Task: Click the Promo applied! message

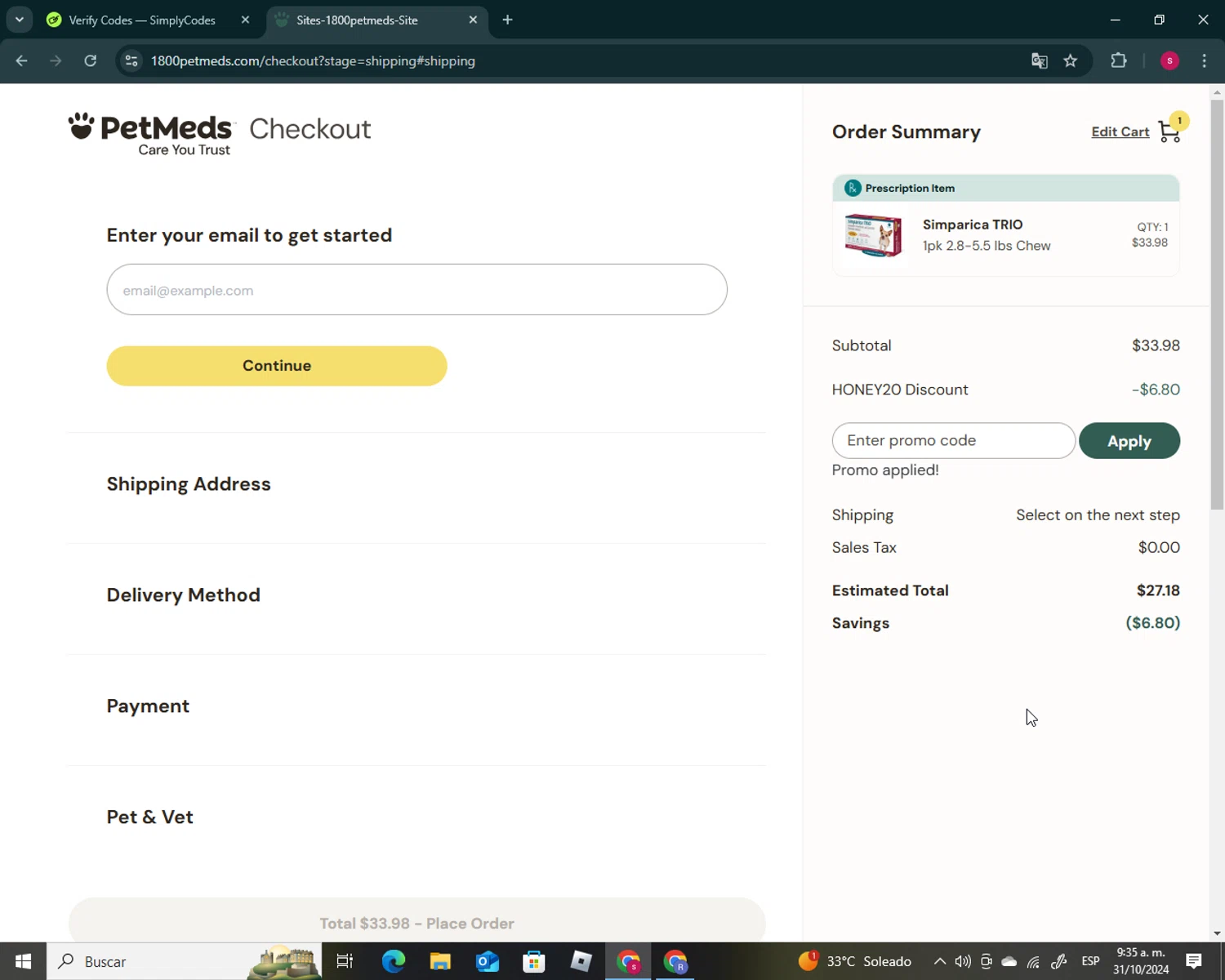Action: [x=885, y=470]
